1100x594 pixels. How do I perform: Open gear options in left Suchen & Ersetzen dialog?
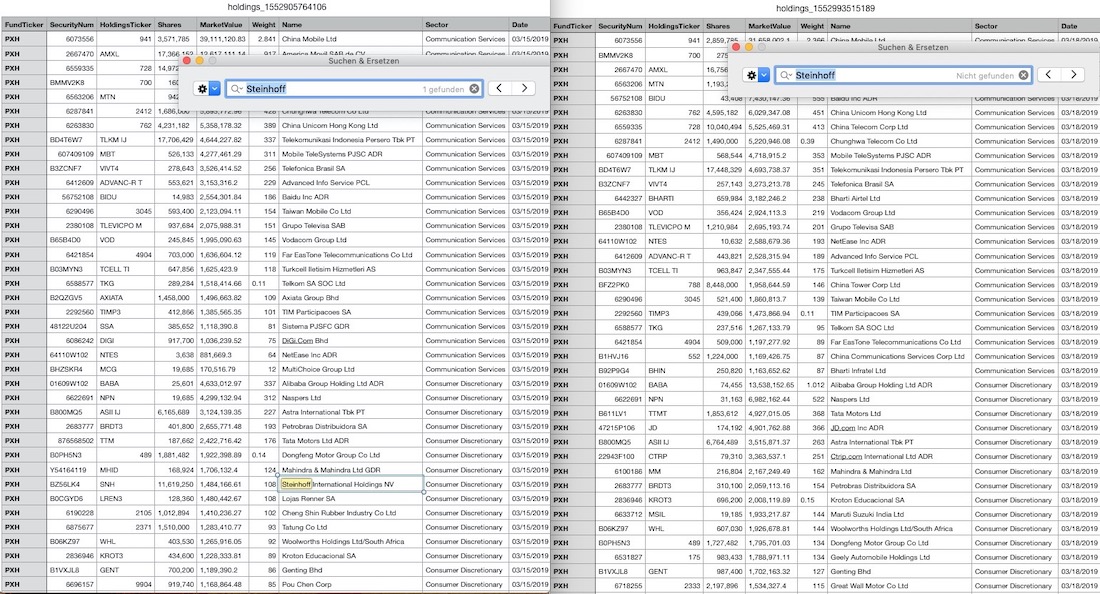208,89
